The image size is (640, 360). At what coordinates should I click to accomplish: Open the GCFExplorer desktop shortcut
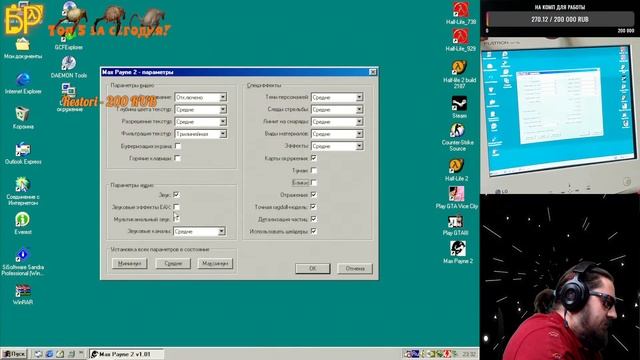coord(69,42)
